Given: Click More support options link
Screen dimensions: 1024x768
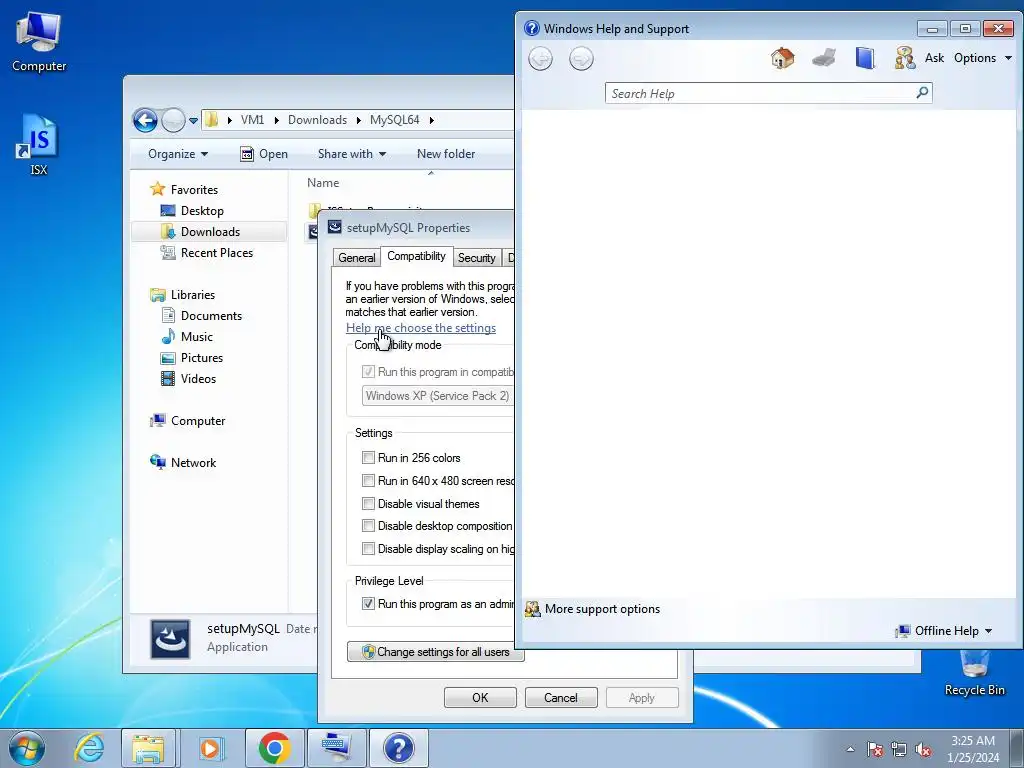Looking at the screenshot, I should pos(602,609).
